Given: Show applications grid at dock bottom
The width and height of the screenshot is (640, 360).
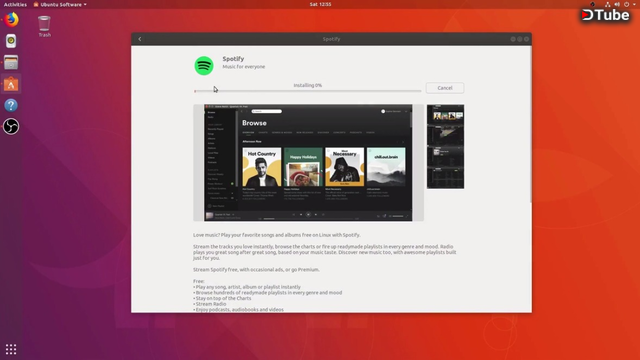Looking at the screenshot, I should tap(11, 349).
